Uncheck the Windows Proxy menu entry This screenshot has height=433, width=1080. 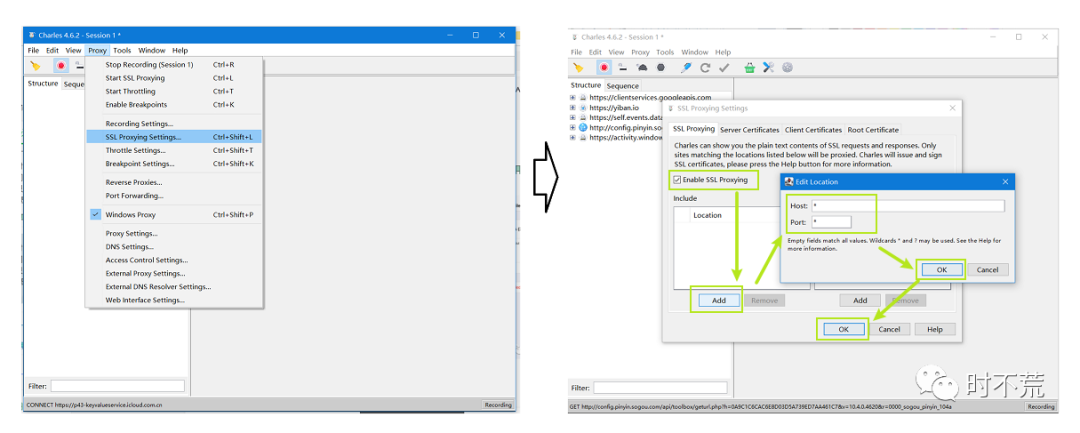click(174, 215)
